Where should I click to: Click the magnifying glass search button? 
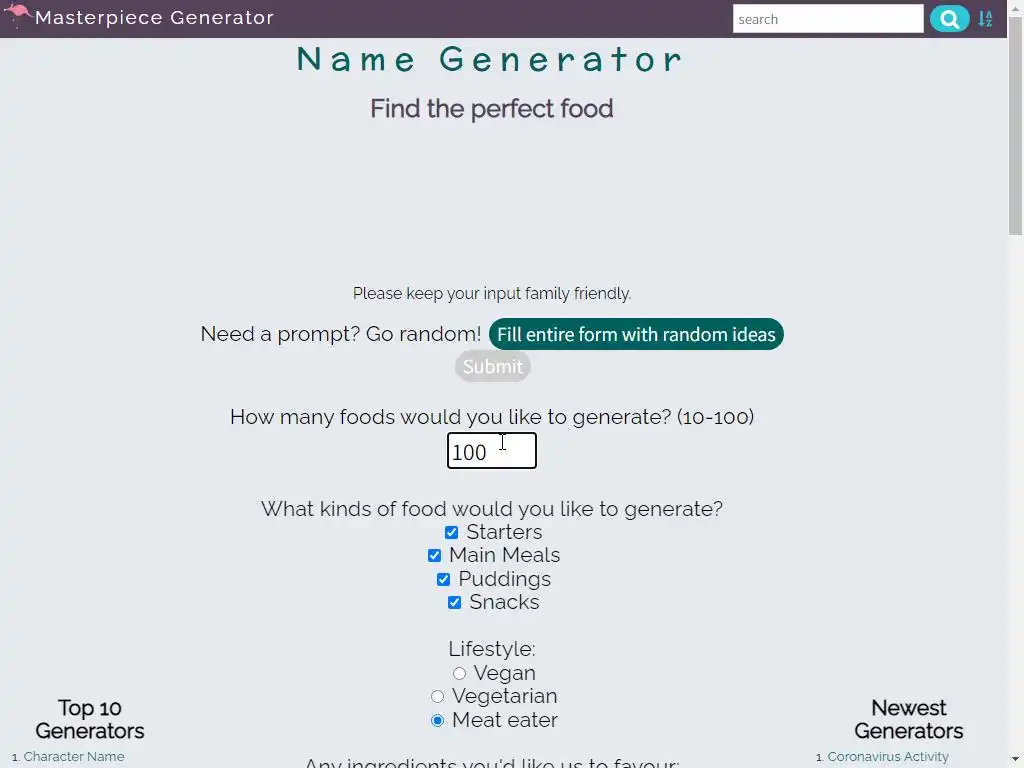(949, 19)
